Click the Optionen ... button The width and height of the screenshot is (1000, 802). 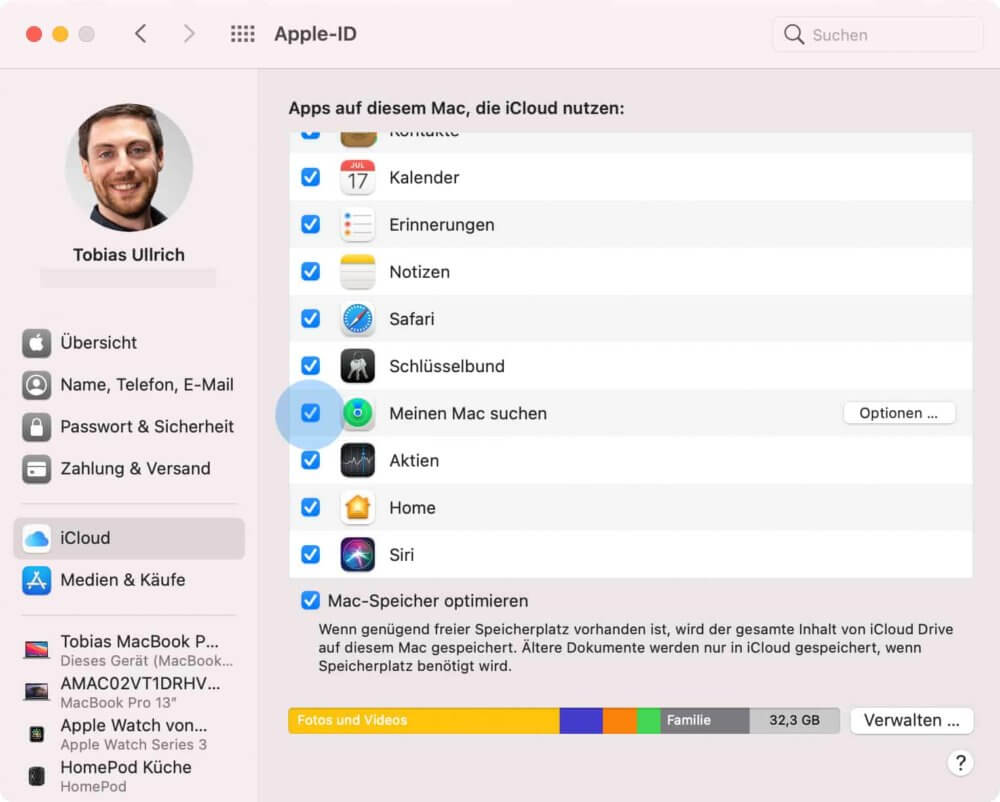[x=899, y=413]
